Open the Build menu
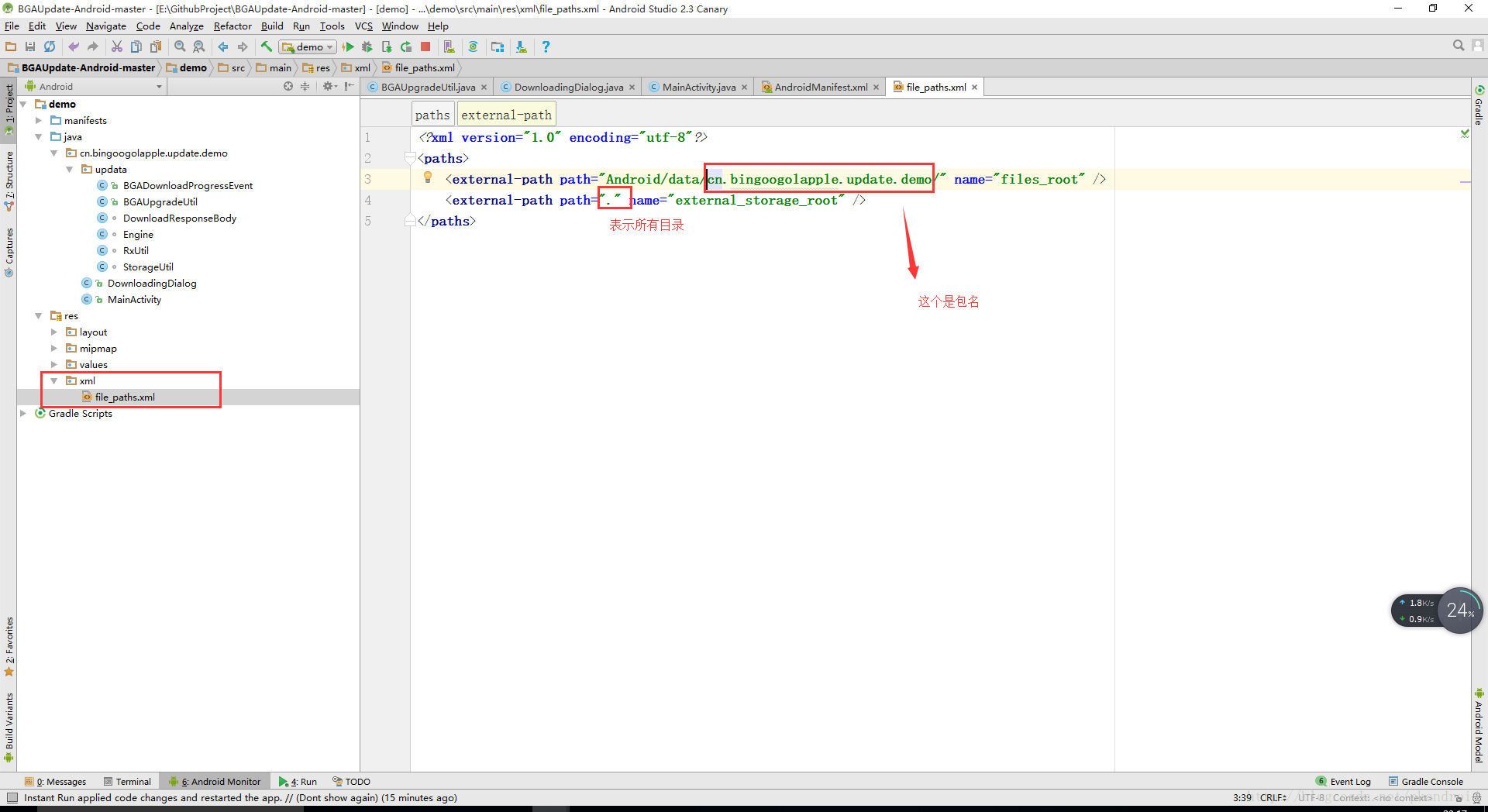This screenshot has height=812, width=1488. (272, 26)
